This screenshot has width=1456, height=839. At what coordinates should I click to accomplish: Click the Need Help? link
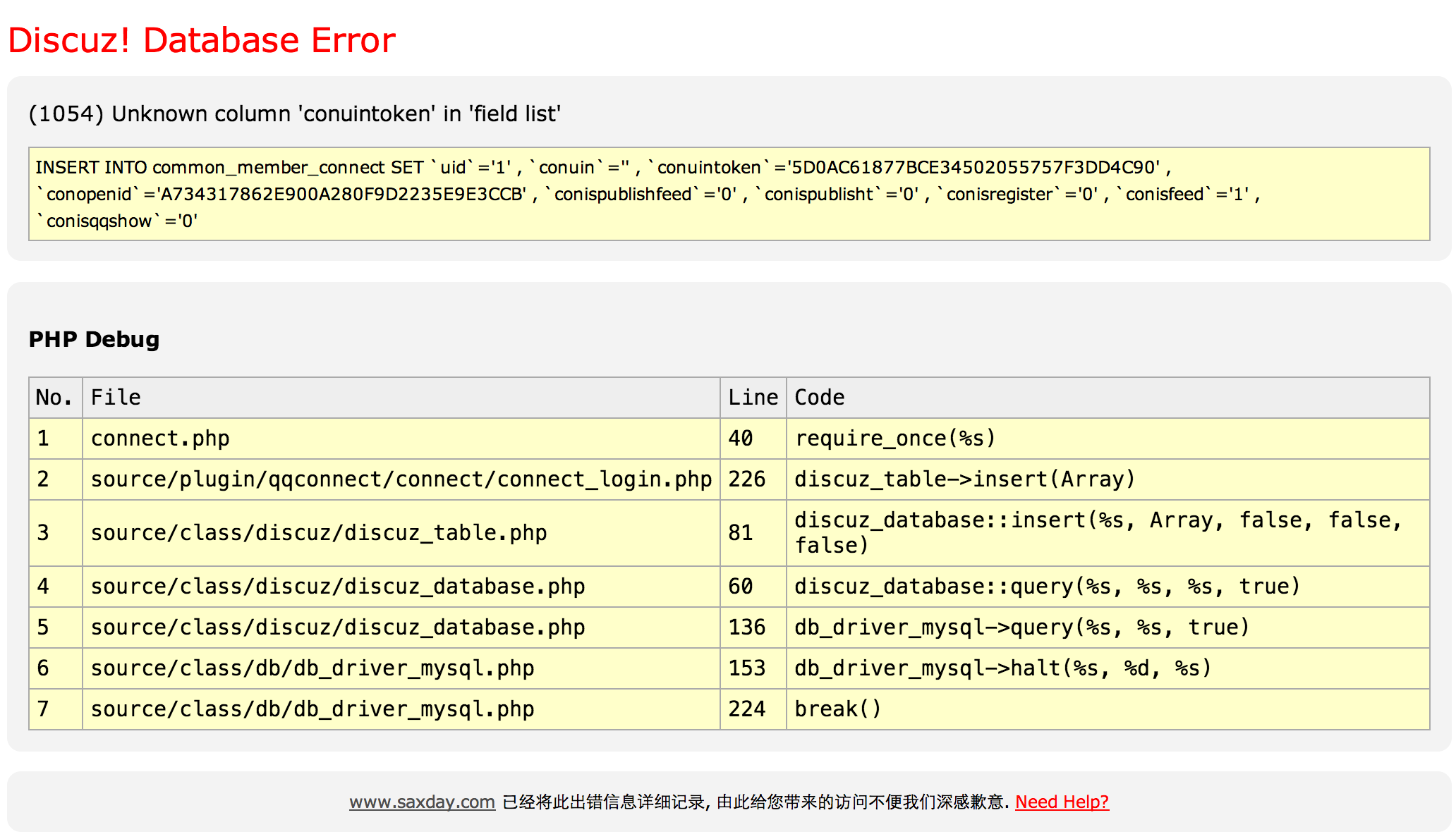coord(1062,802)
